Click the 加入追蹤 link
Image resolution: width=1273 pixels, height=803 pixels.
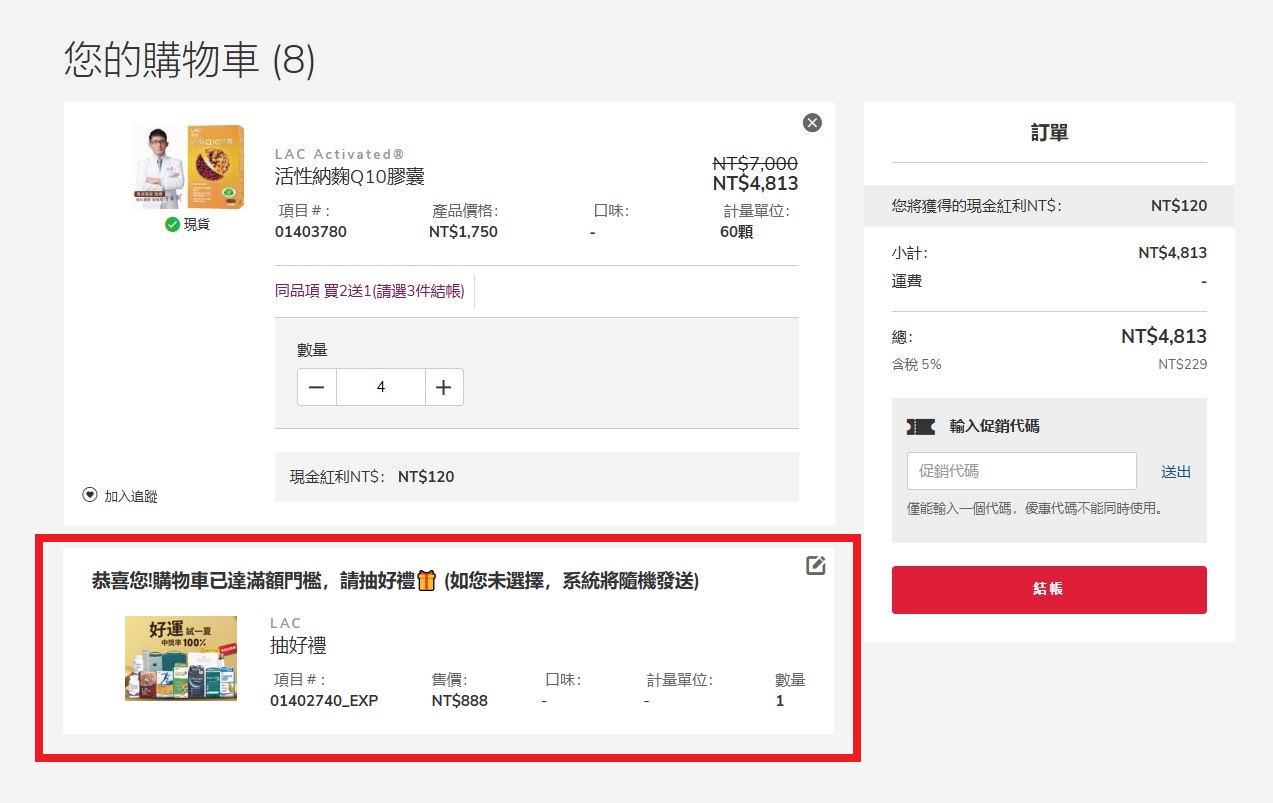tap(131, 496)
